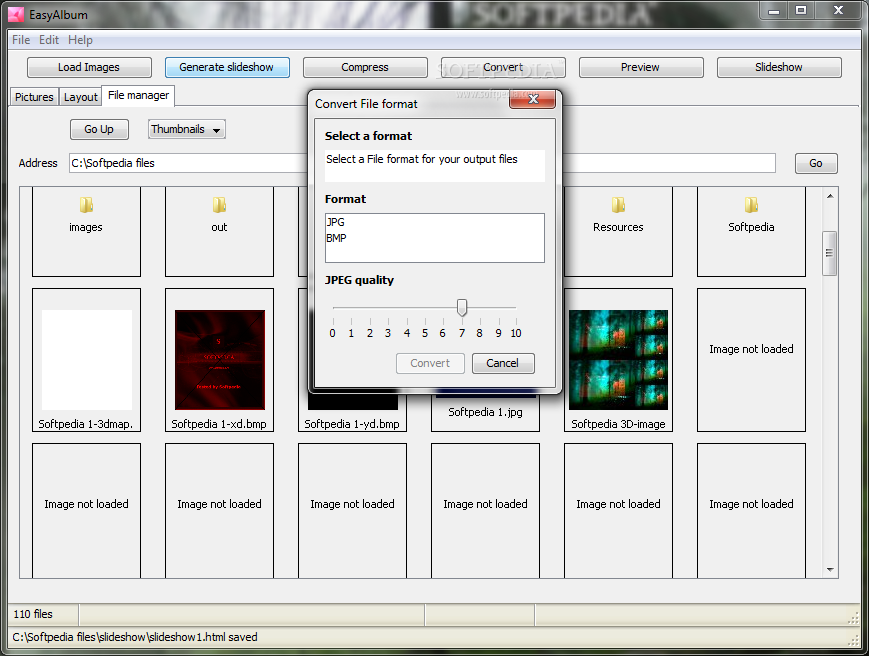Open the File menu
Viewport: 869px width, 656px height.
point(21,40)
